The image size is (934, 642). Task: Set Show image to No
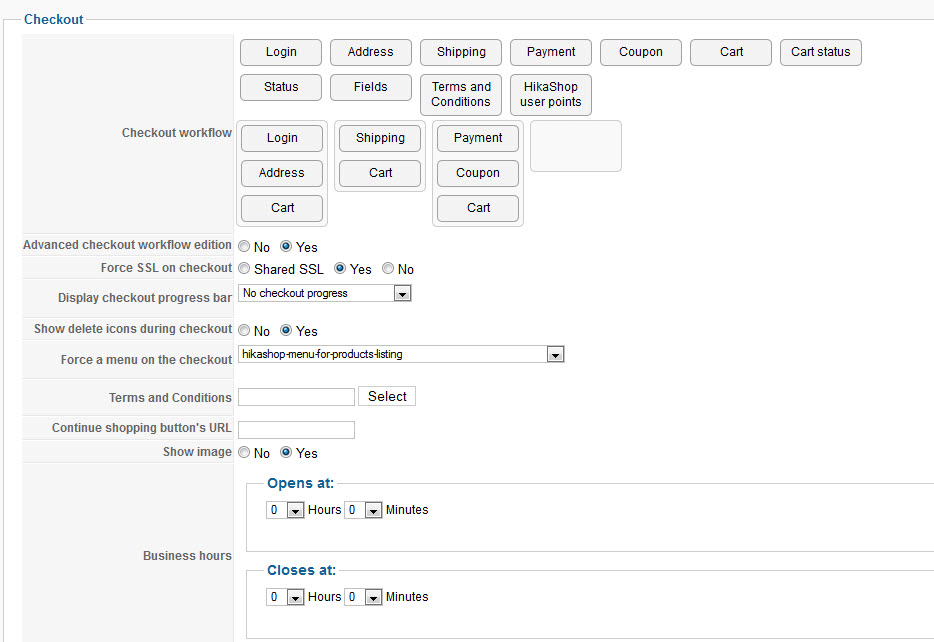click(x=245, y=453)
